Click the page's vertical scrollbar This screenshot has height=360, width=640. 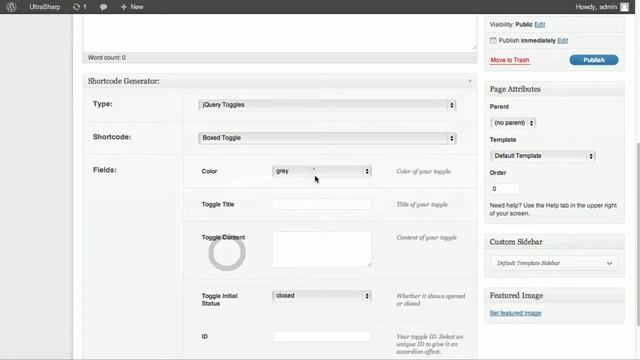[x=638, y=234]
